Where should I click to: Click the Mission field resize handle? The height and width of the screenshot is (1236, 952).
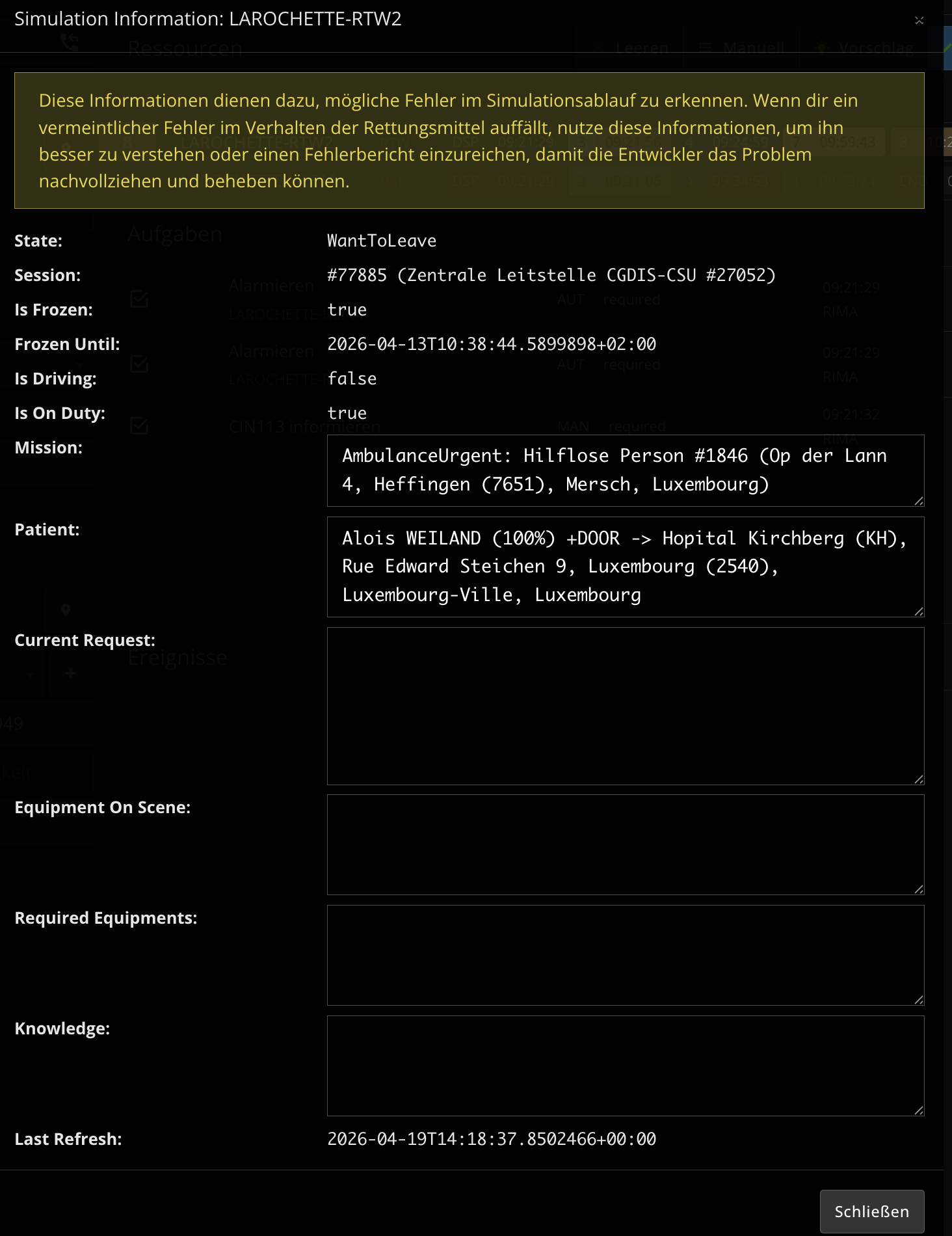click(x=918, y=501)
